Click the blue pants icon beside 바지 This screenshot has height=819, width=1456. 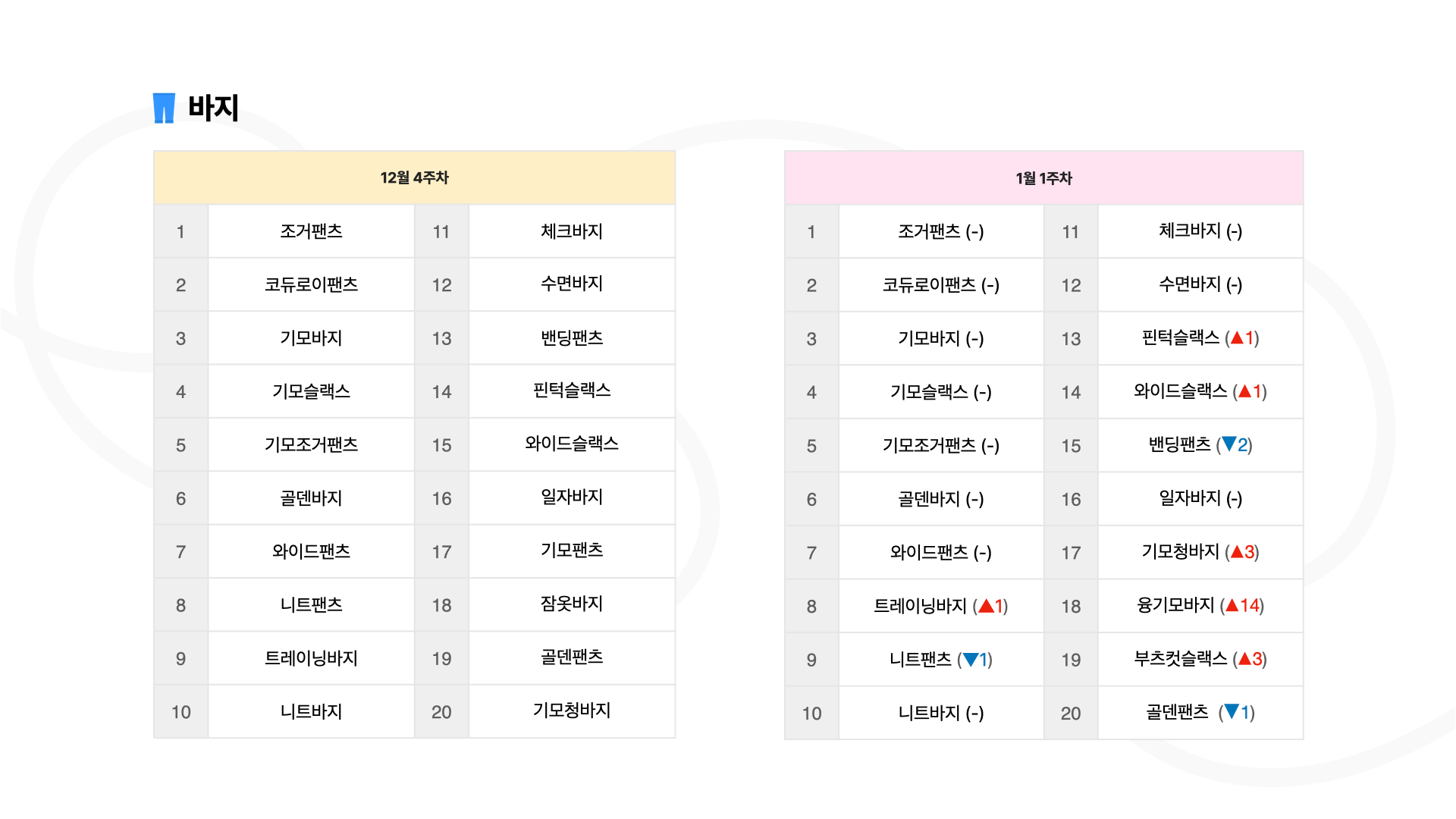click(164, 108)
